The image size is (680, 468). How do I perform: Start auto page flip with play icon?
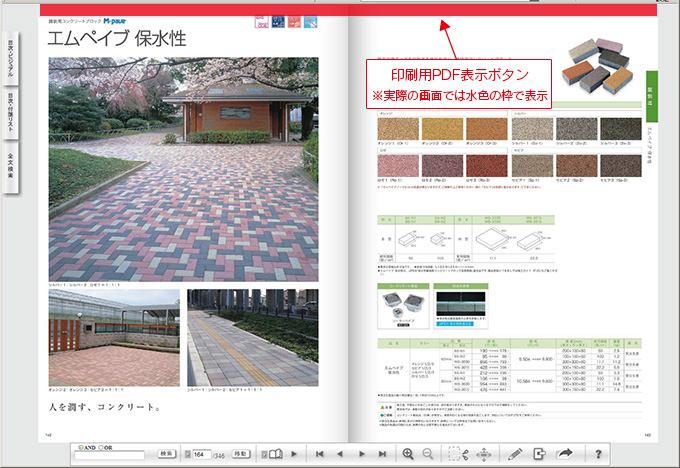(x=294, y=454)
